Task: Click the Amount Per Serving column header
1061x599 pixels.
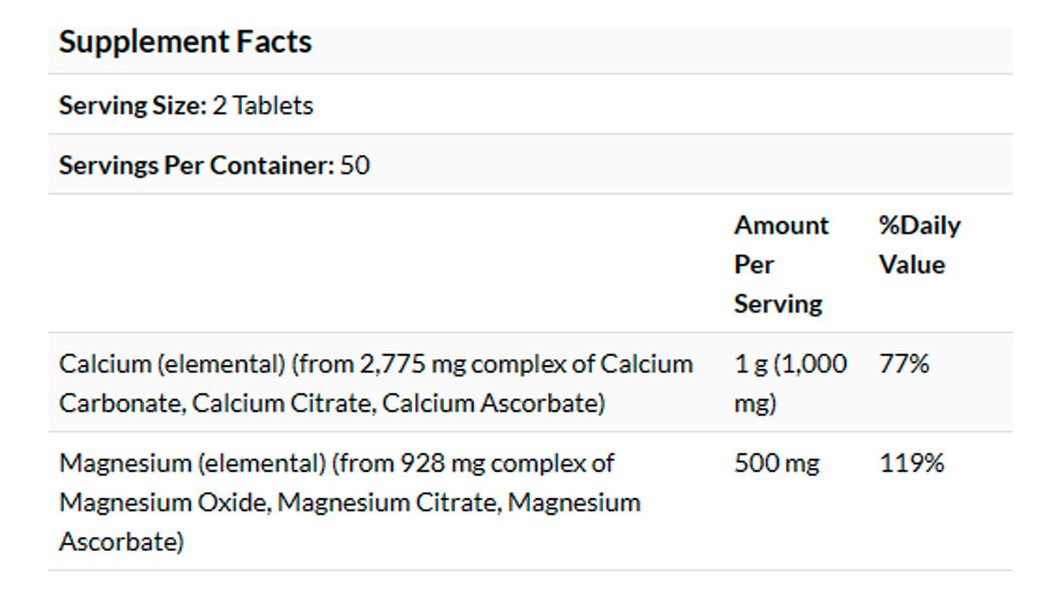Action: click(781, 264)
